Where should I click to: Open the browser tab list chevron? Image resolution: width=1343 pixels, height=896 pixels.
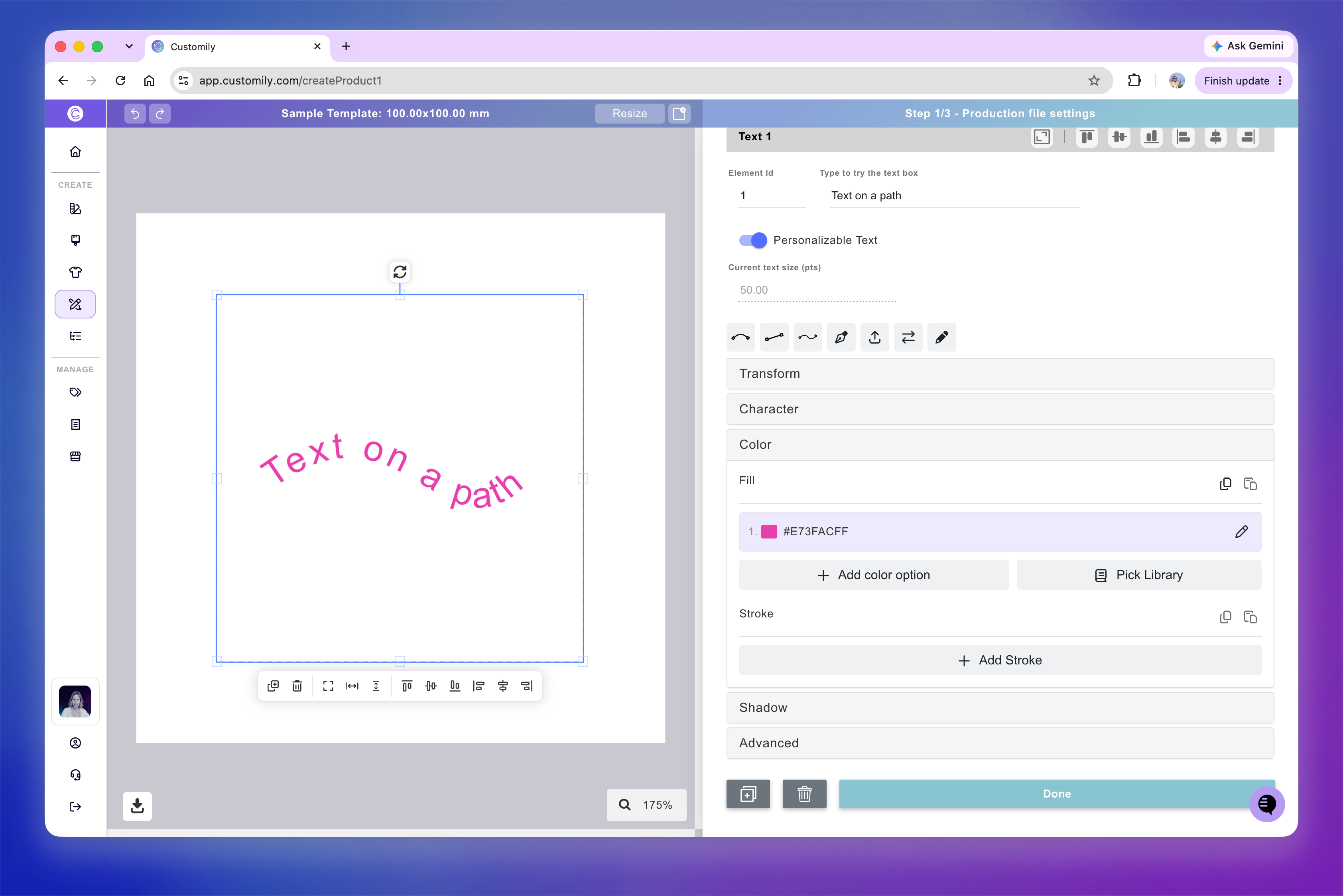129,46
